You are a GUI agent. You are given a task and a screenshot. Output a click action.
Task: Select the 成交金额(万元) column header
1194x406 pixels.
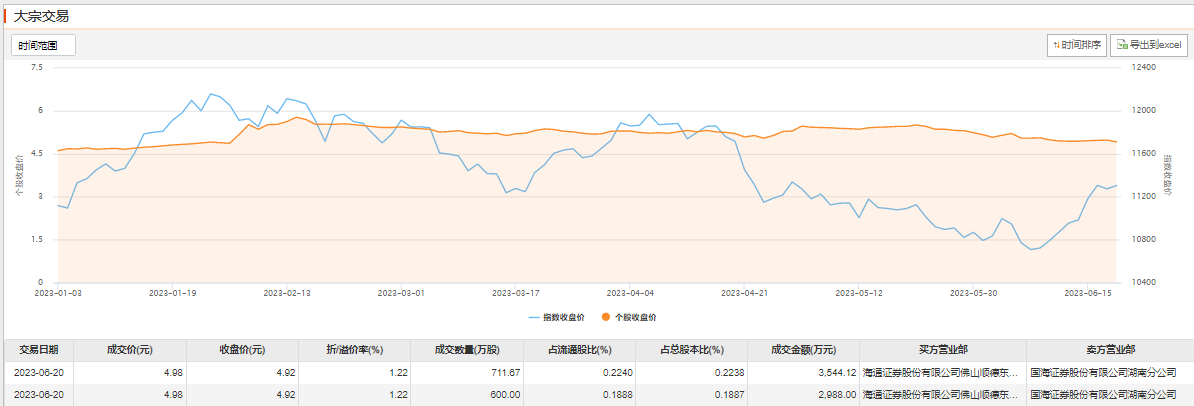tap(803, 350)
